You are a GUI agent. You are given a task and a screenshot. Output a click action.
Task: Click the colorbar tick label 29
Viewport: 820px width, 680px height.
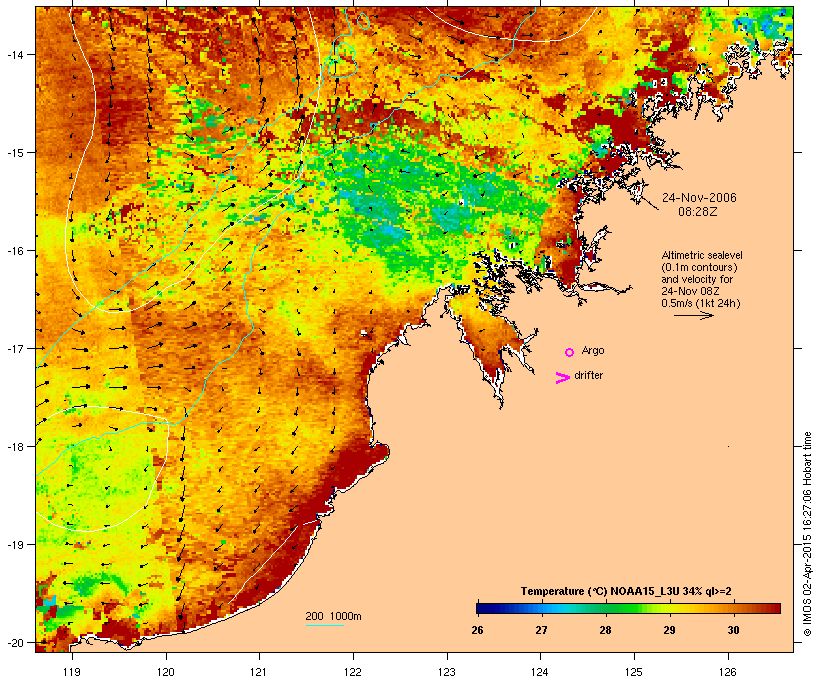click(669, 630)
